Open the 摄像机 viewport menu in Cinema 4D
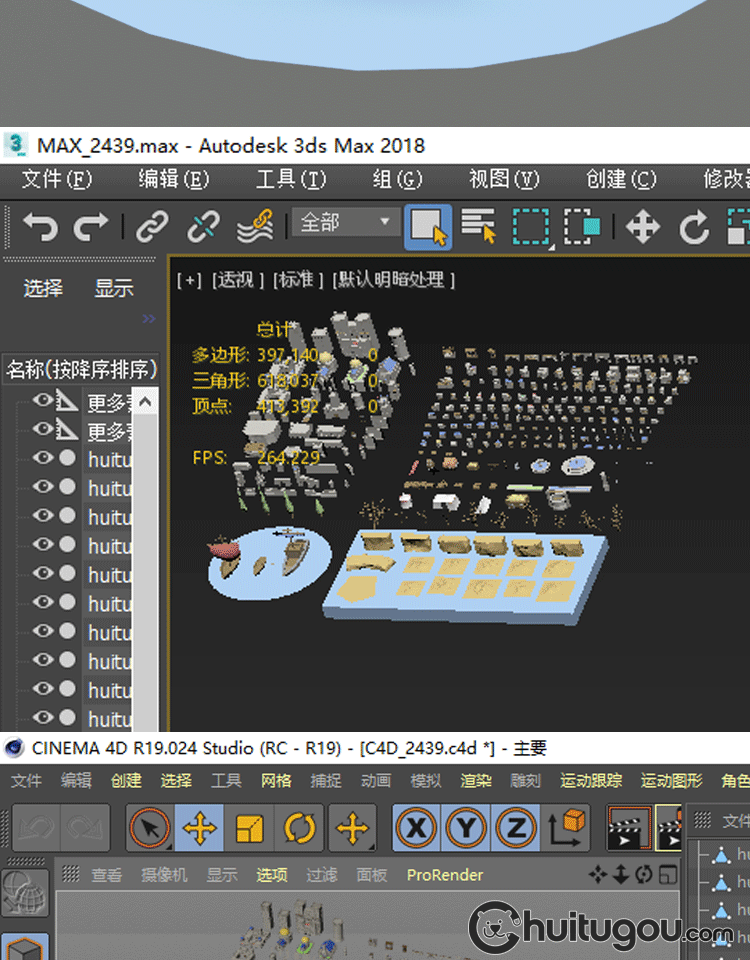750x960 pixels. (164, 875)
